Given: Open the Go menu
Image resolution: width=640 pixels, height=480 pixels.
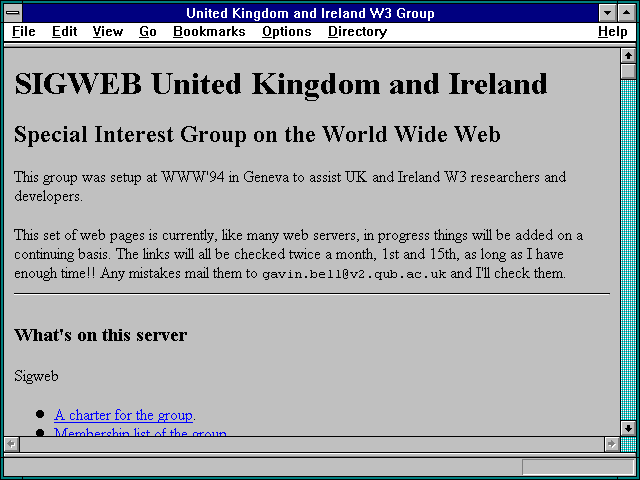Looking at the screenshot, I should tap(148, 31).
